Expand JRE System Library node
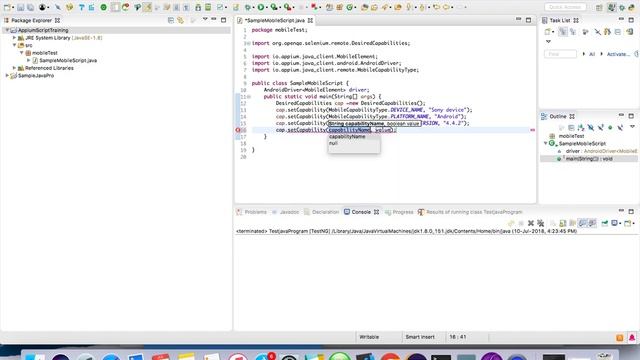 coord(14,38)
